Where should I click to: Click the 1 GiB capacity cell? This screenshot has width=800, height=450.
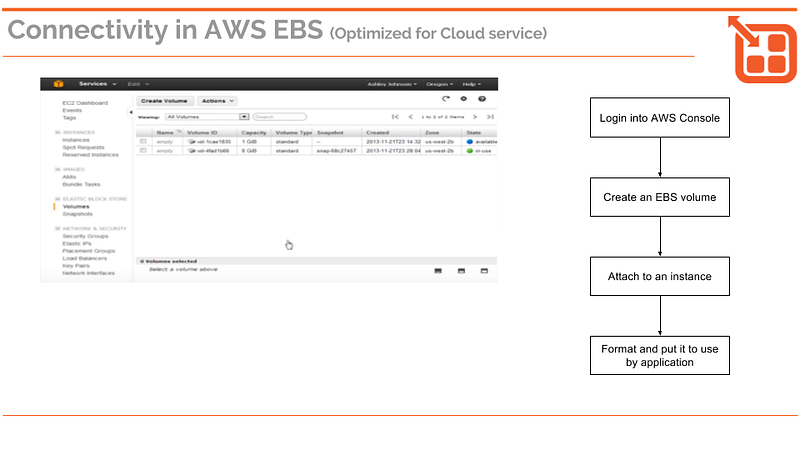[x=249, y=142]
